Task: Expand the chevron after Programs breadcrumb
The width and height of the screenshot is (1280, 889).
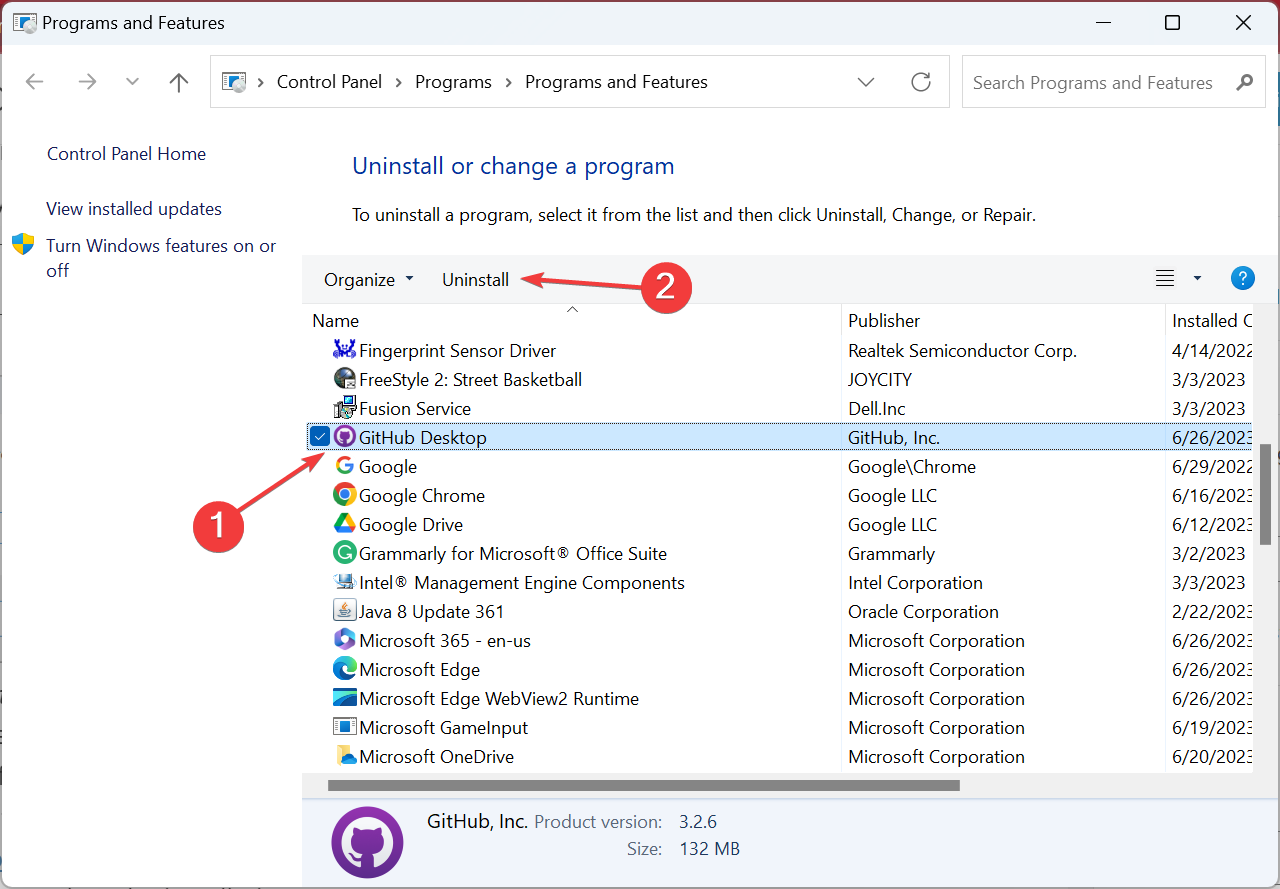Action: tap(509, 82)
